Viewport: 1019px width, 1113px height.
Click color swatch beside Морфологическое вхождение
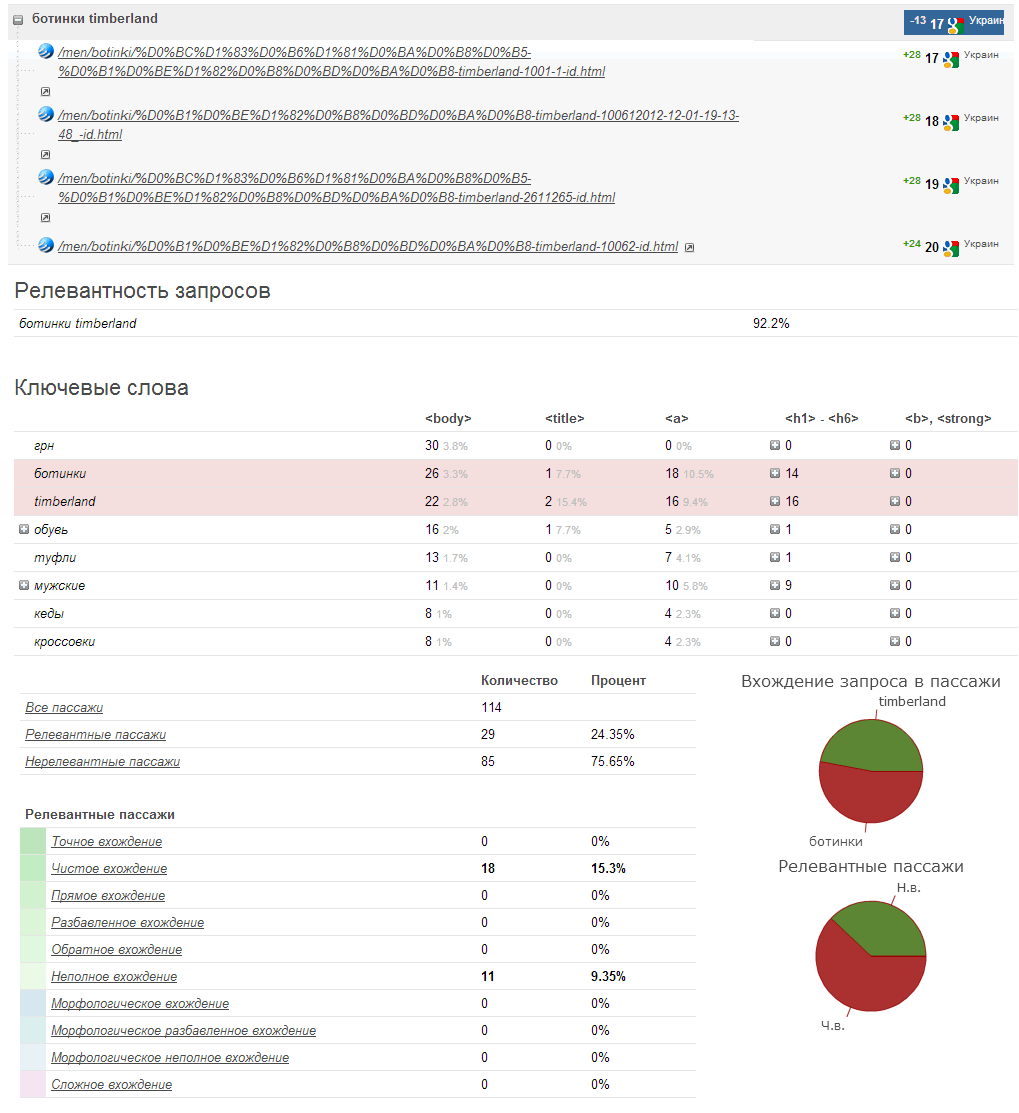point(33,1003)
